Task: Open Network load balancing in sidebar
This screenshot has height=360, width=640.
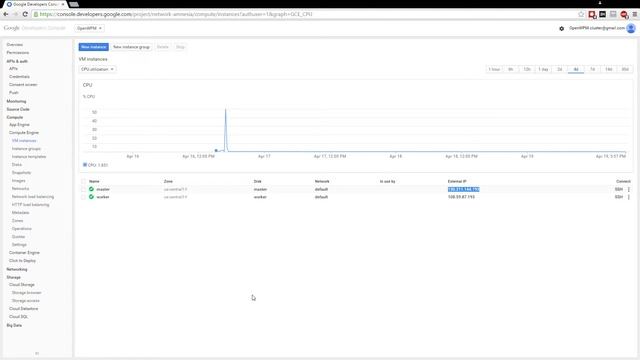Action: [33, 197]
